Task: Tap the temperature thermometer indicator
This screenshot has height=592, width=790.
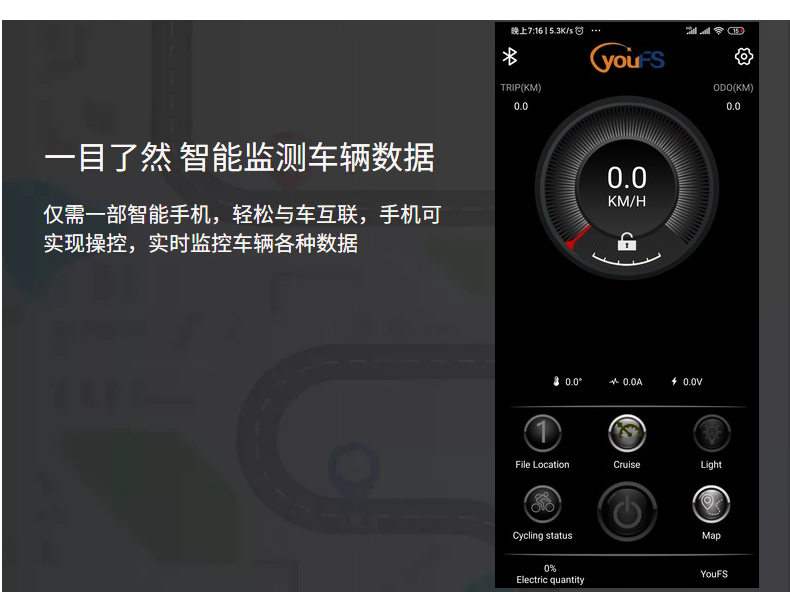Action: point(567,382)
